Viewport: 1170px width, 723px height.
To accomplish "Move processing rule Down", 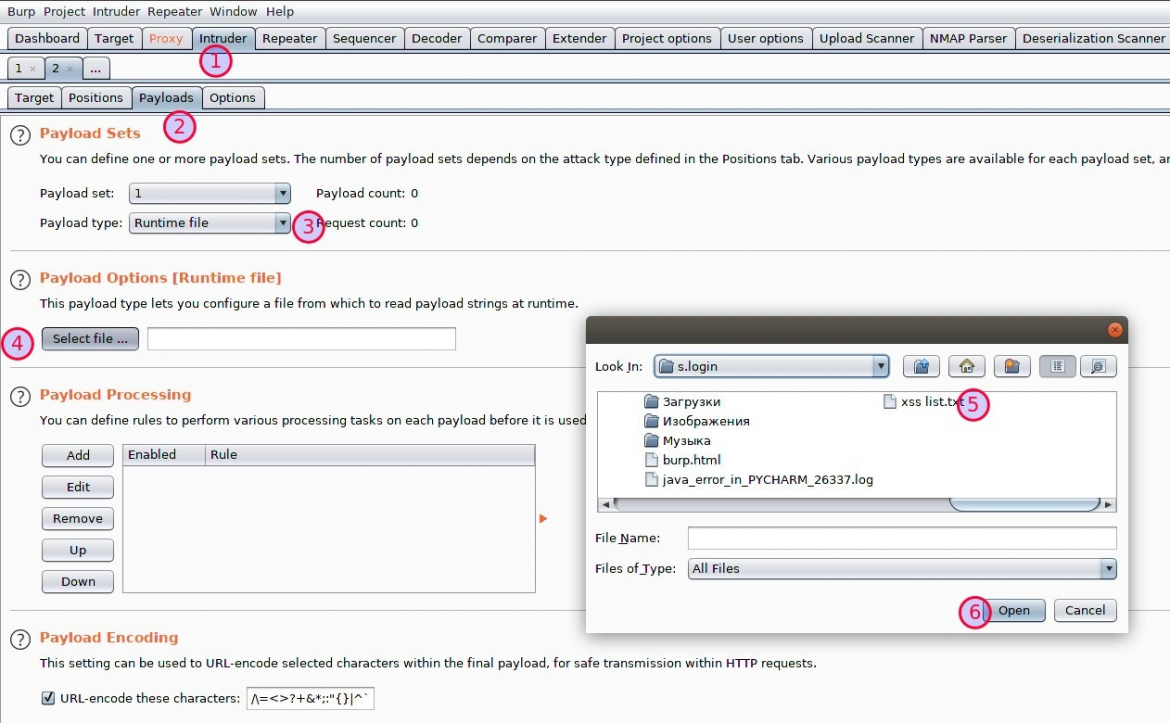I will (78, 581).
